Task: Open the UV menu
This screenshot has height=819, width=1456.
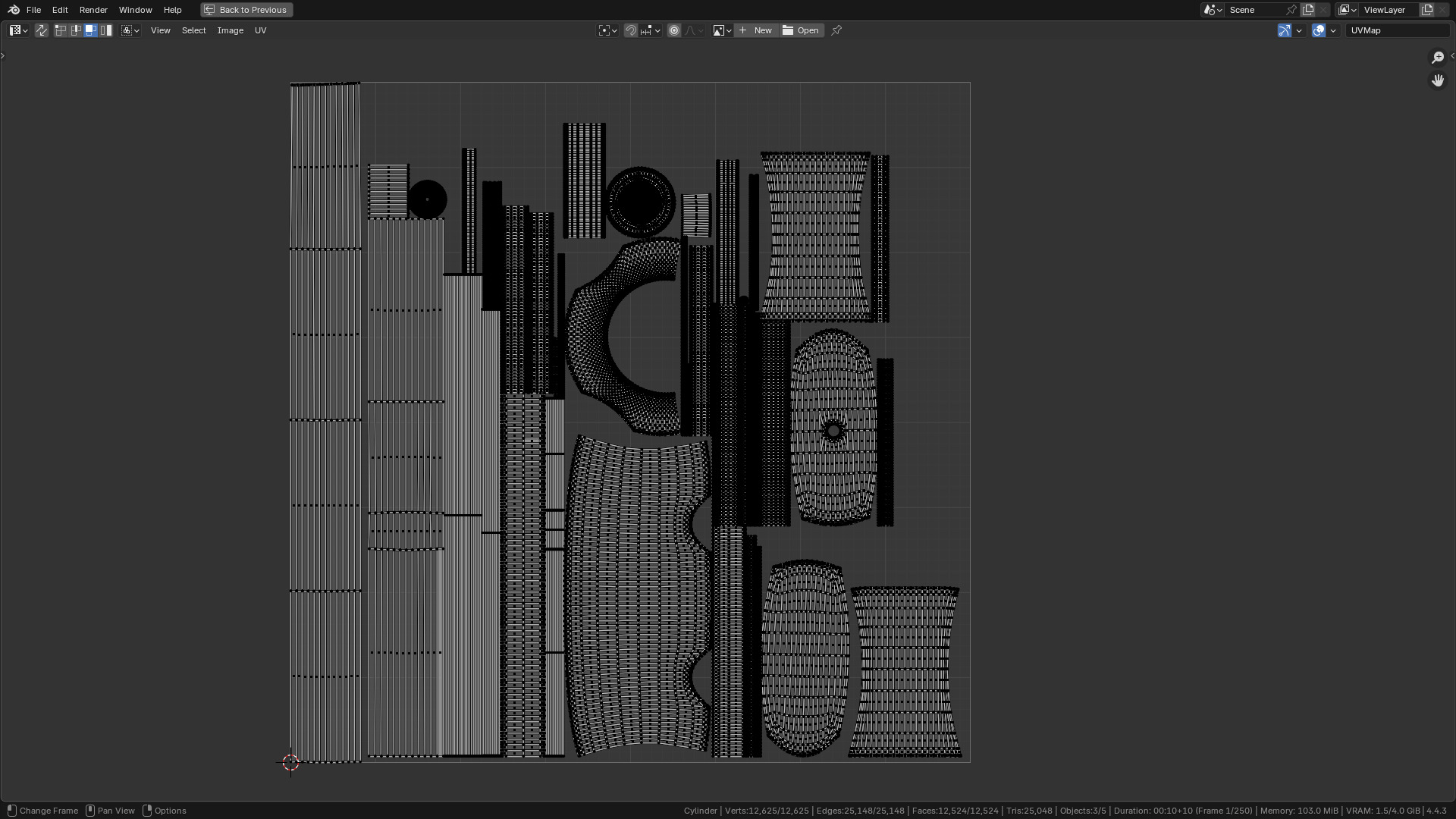Action: click(260, 30)
